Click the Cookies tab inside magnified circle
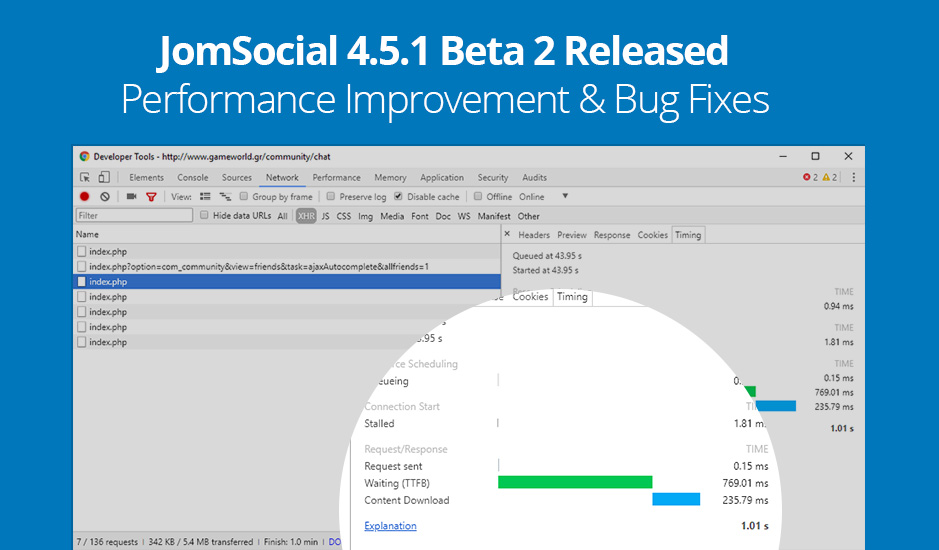This screenshot has width=939, height=550. 531,297
